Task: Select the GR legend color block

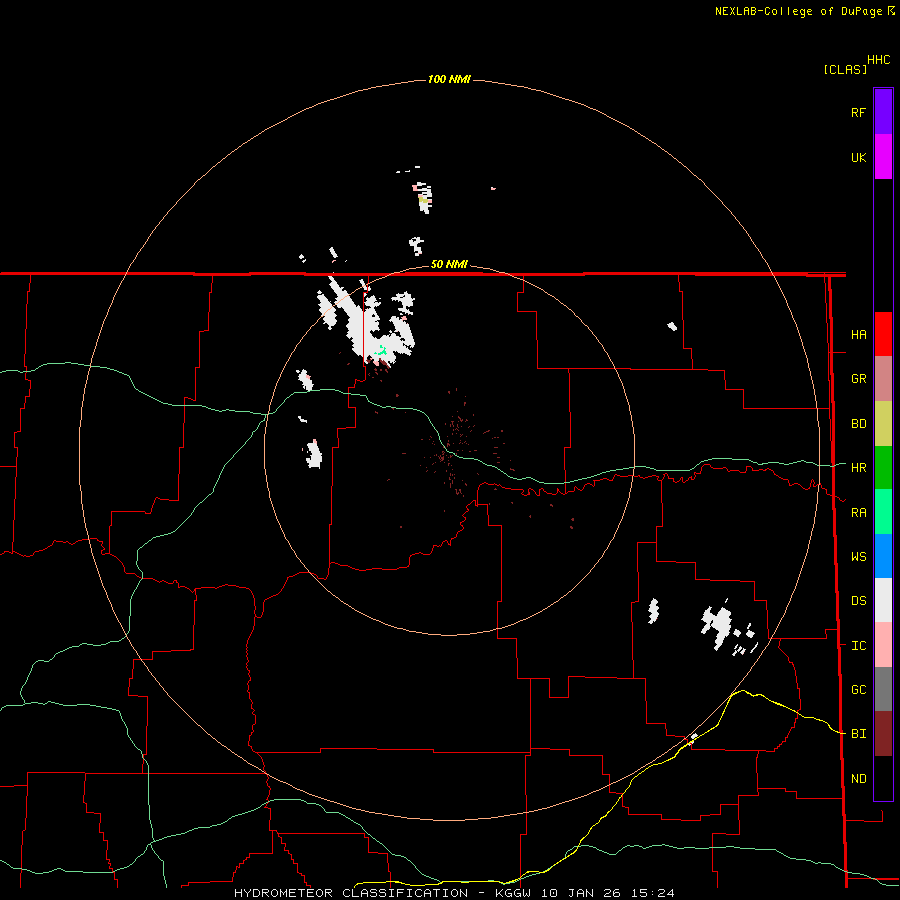Action: [883, 379]
